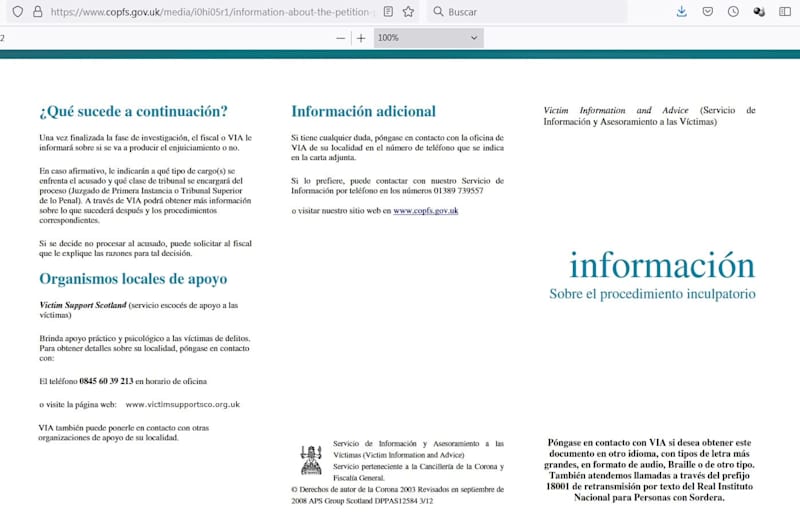Screen dimensions: 800x525
Task: Open the www.copfs.gov.uk link
Action: [426, 211]
